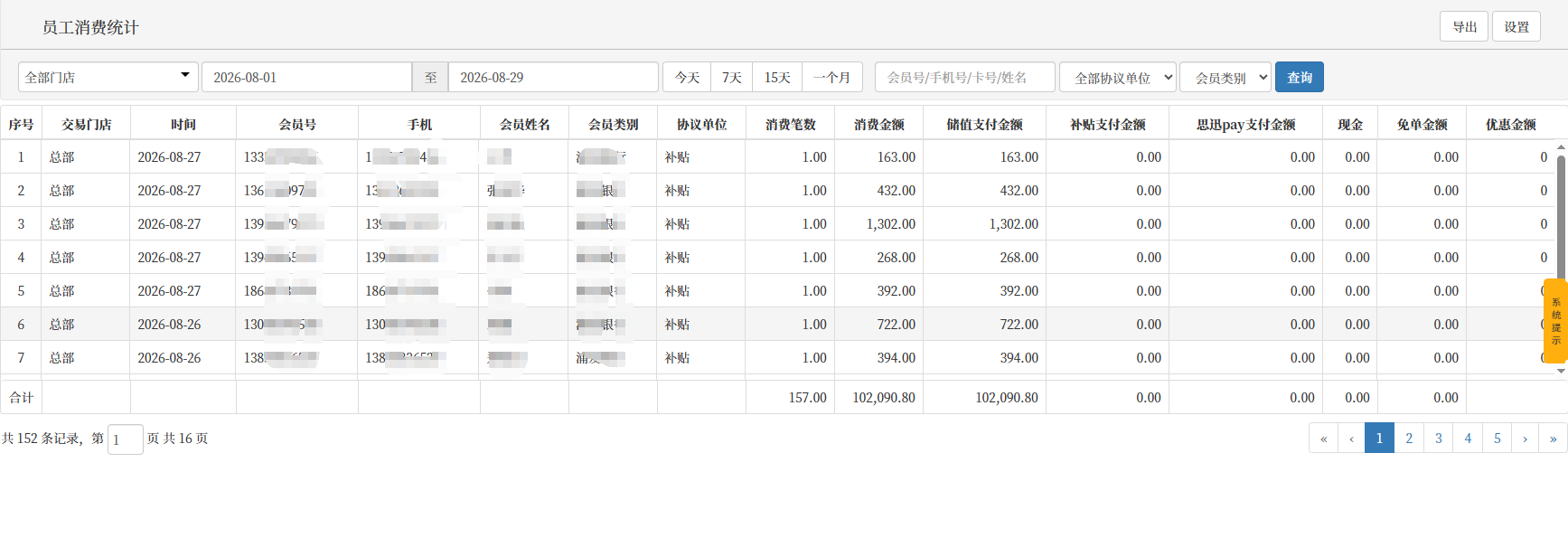1568x538 pixels.
Task: Choose the 一个月 date range
Action: (831, 78)
